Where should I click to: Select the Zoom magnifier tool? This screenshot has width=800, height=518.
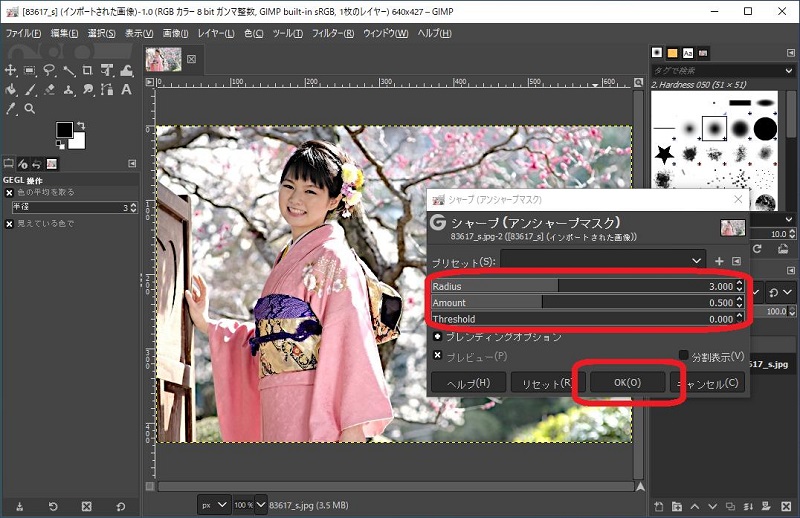click(30, 109)
